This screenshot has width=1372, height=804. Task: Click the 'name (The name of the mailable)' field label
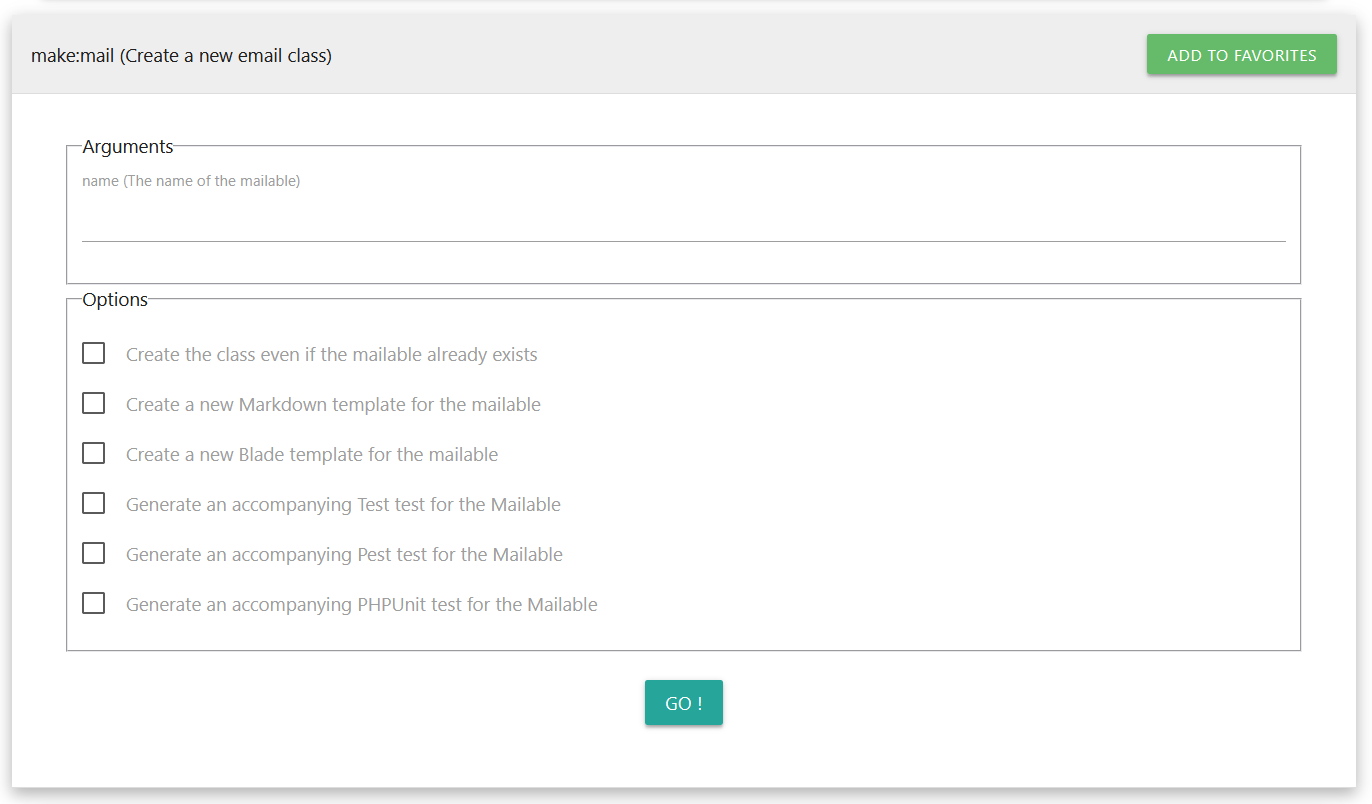(x=191, y=181)
